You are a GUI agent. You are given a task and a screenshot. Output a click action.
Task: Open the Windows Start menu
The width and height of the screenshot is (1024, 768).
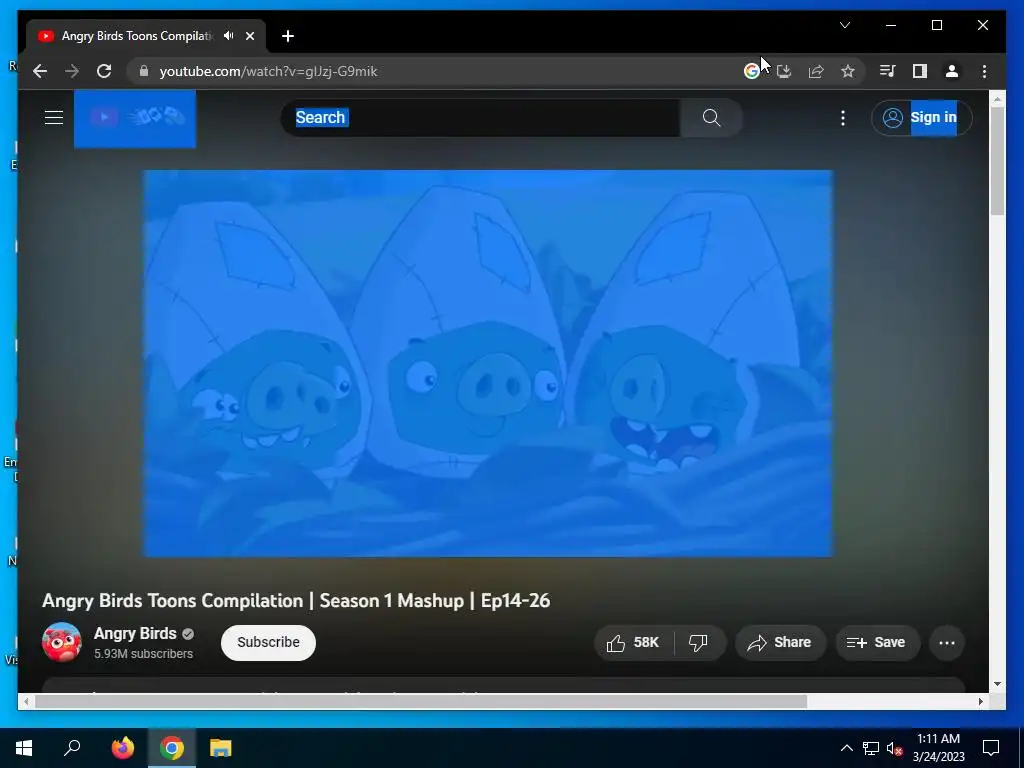[24, 748]
